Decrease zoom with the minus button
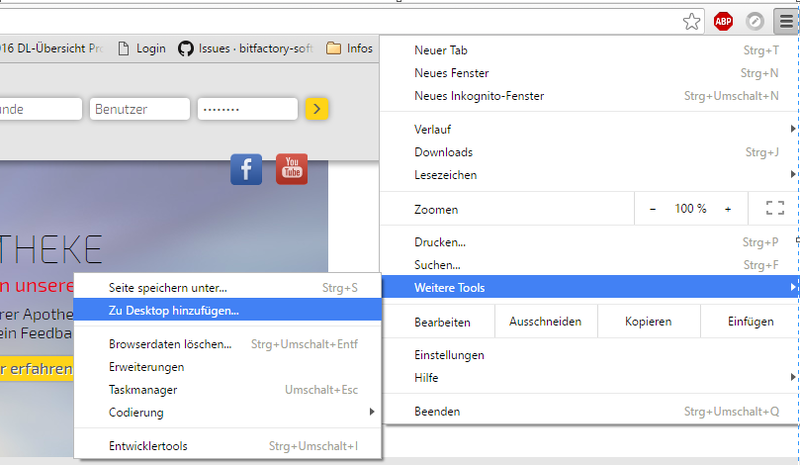 pyautogui.click(x=653, y=209)
